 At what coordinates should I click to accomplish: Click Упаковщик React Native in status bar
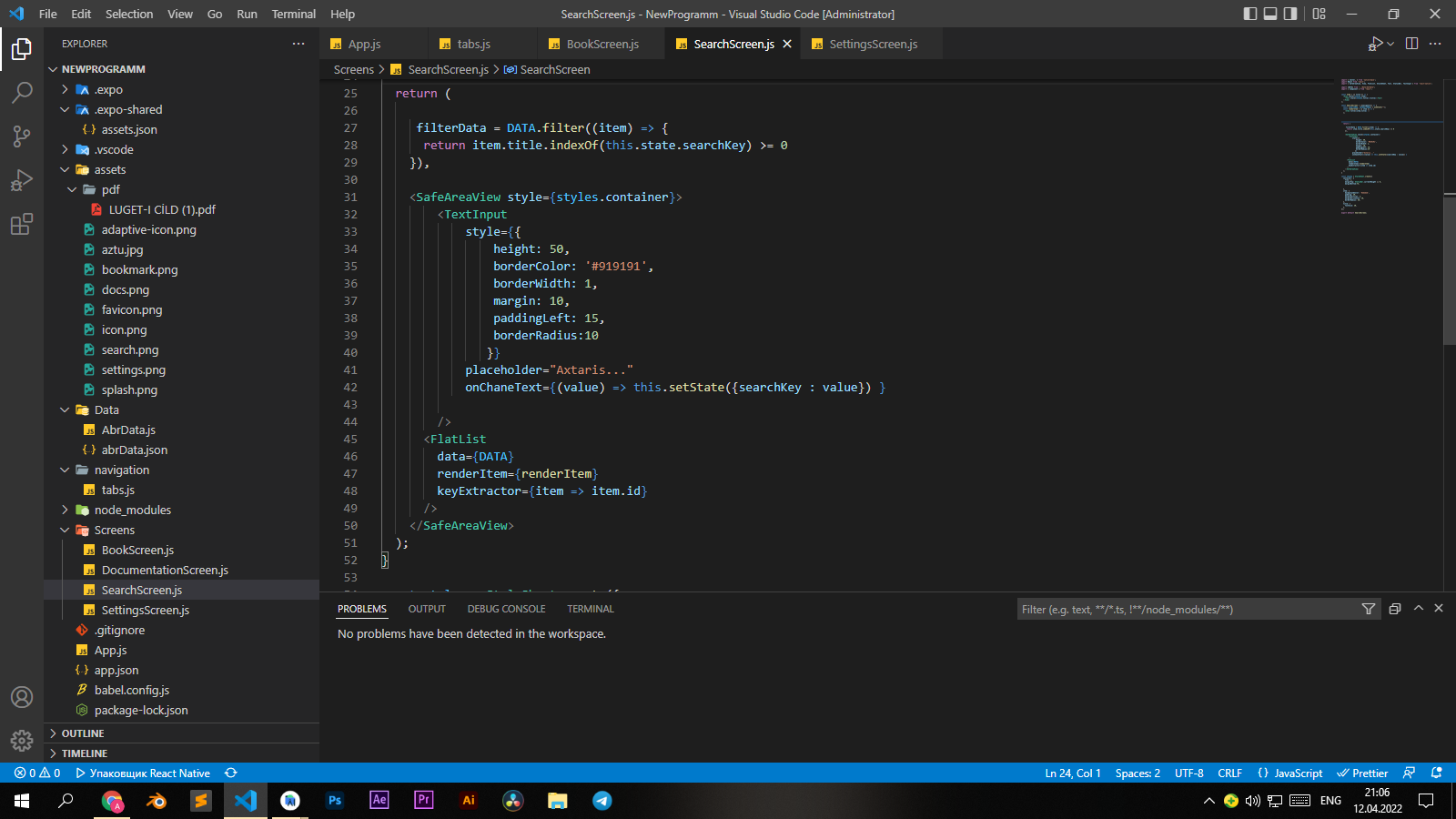click(143, 773)
